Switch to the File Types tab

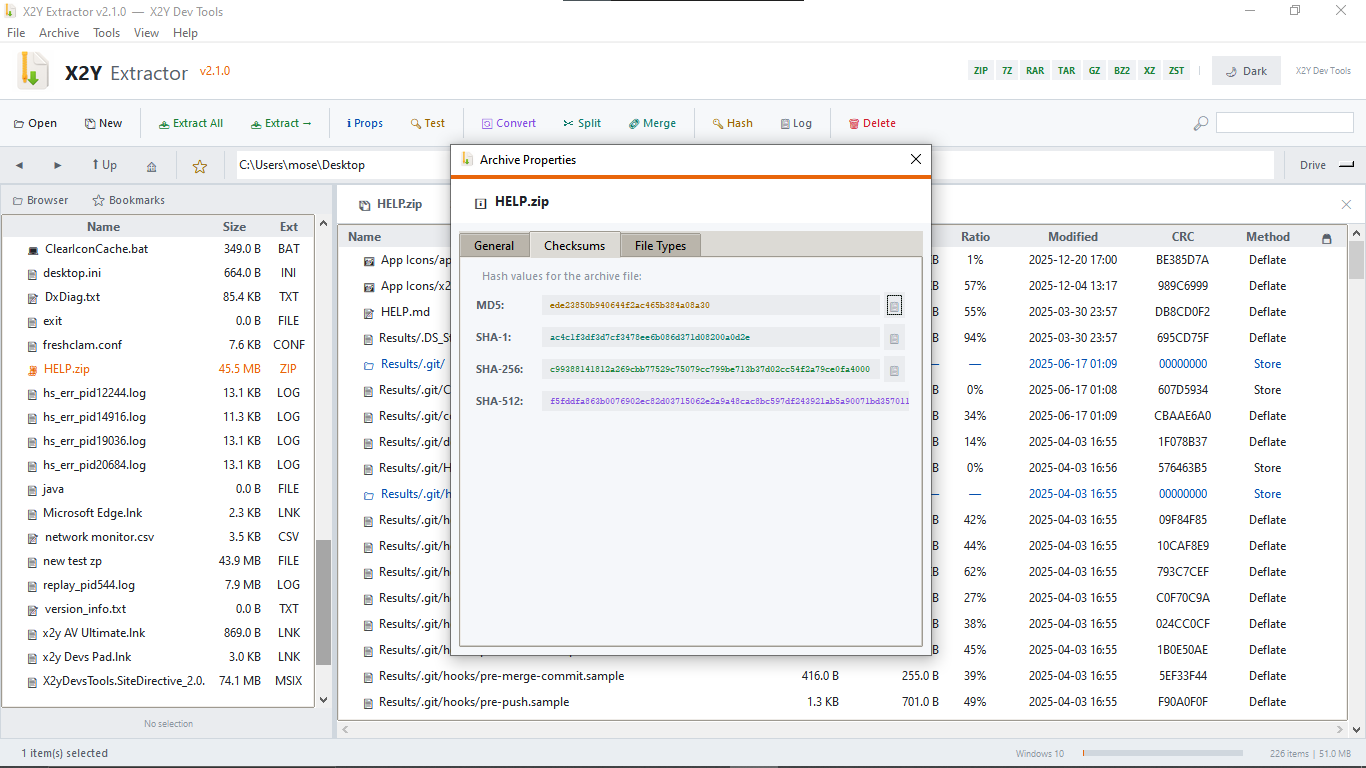coord(661,246)
